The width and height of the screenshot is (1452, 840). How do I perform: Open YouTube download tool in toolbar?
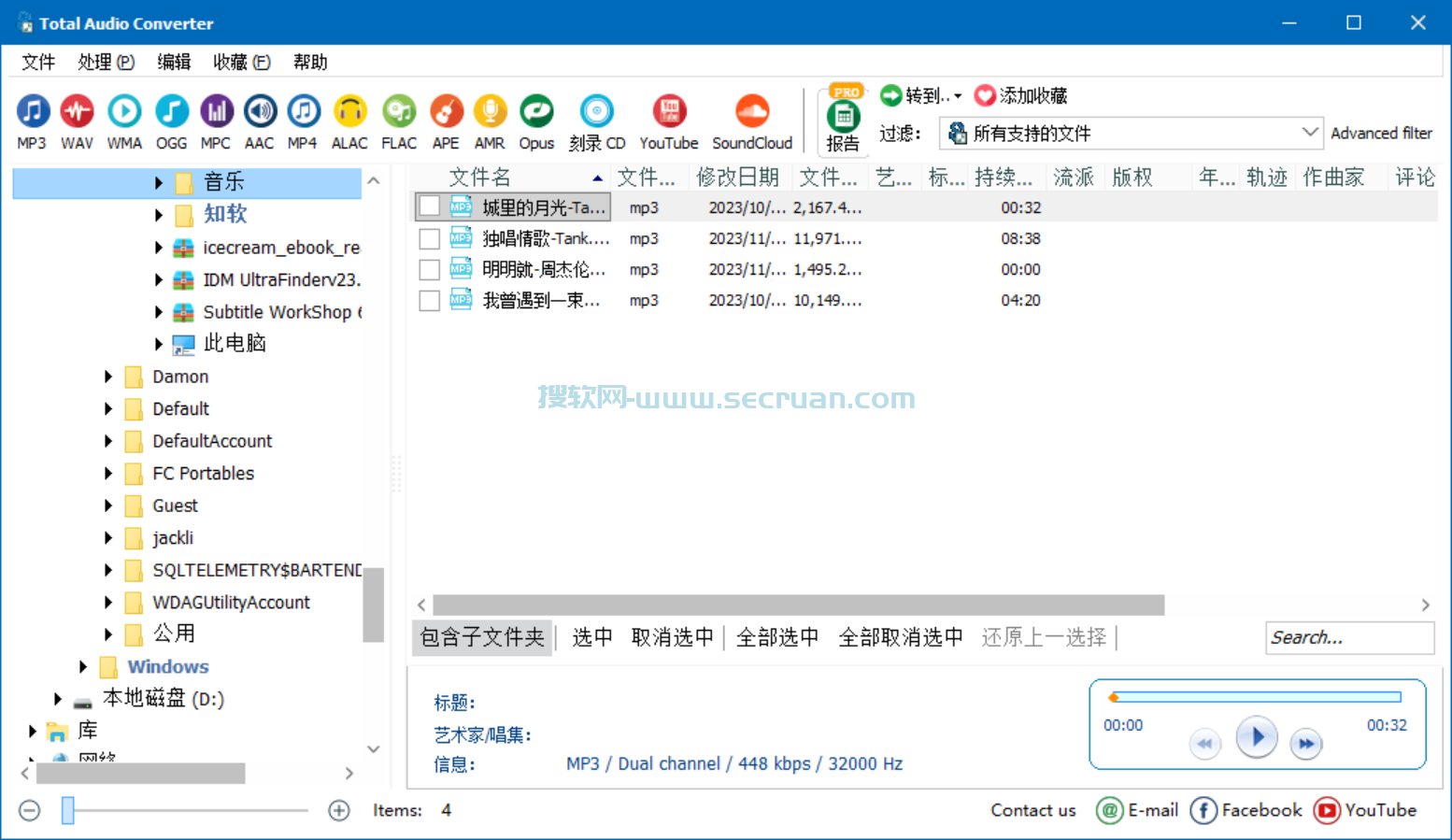point(669,121)
